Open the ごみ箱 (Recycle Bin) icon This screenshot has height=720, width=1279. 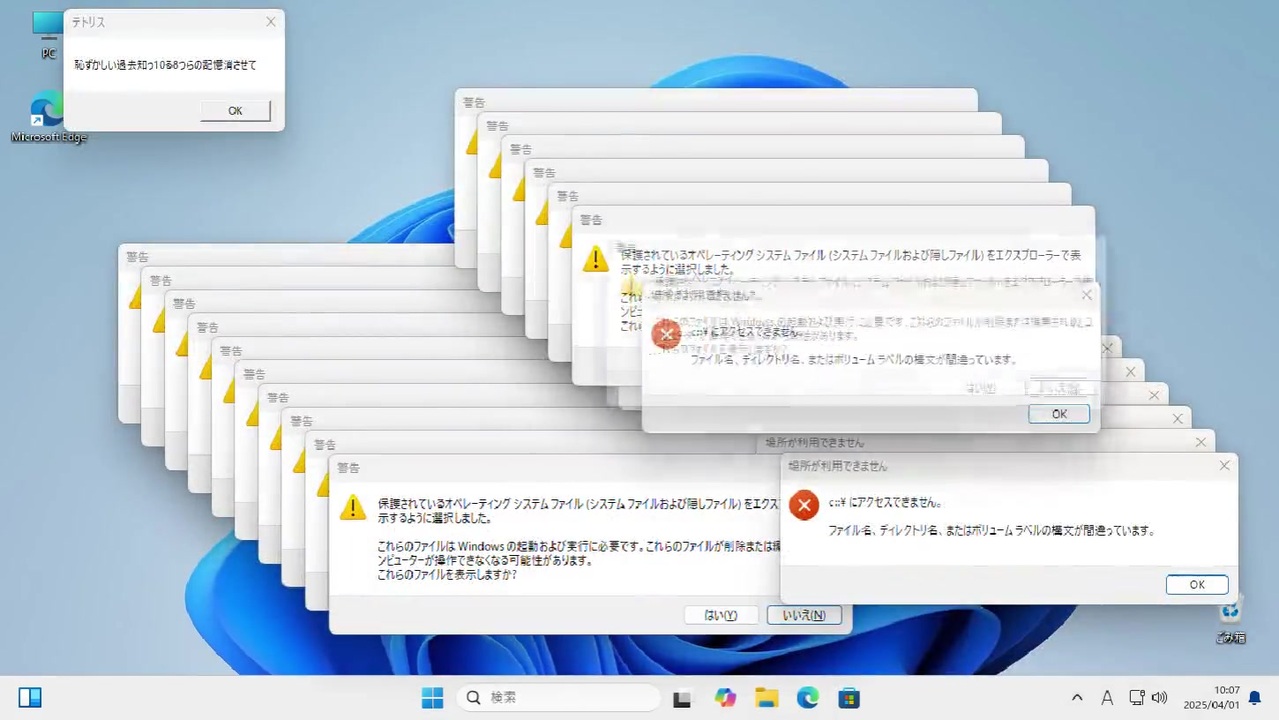point(1230,620)
